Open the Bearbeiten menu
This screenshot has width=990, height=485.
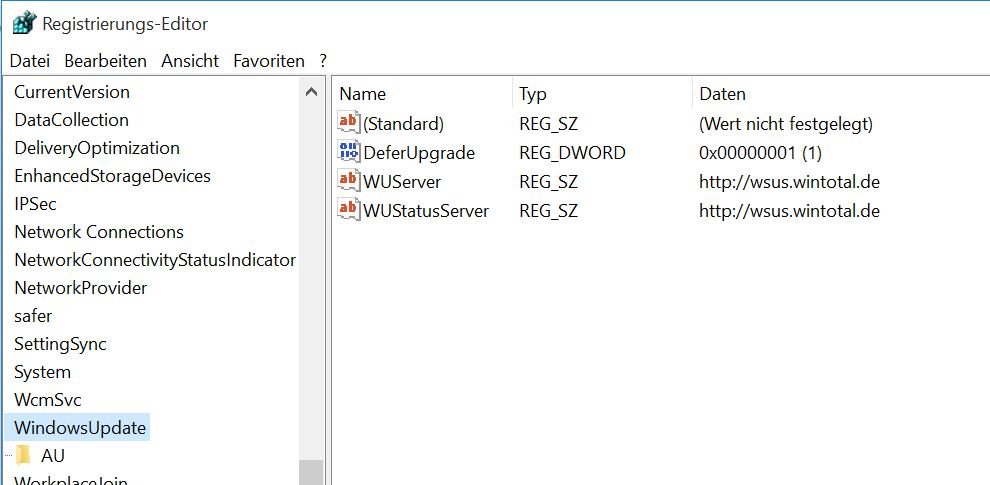click(105, 61)
